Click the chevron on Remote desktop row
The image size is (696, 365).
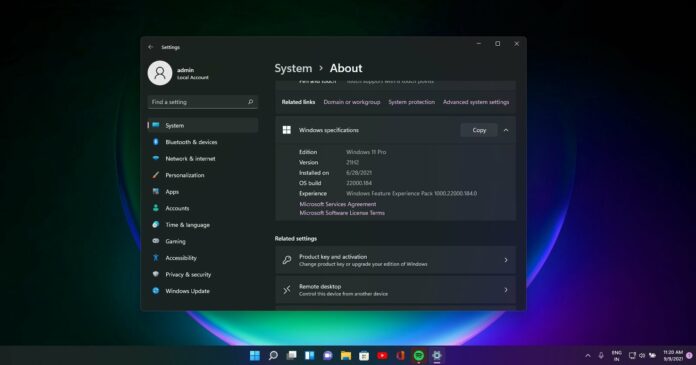506,290
